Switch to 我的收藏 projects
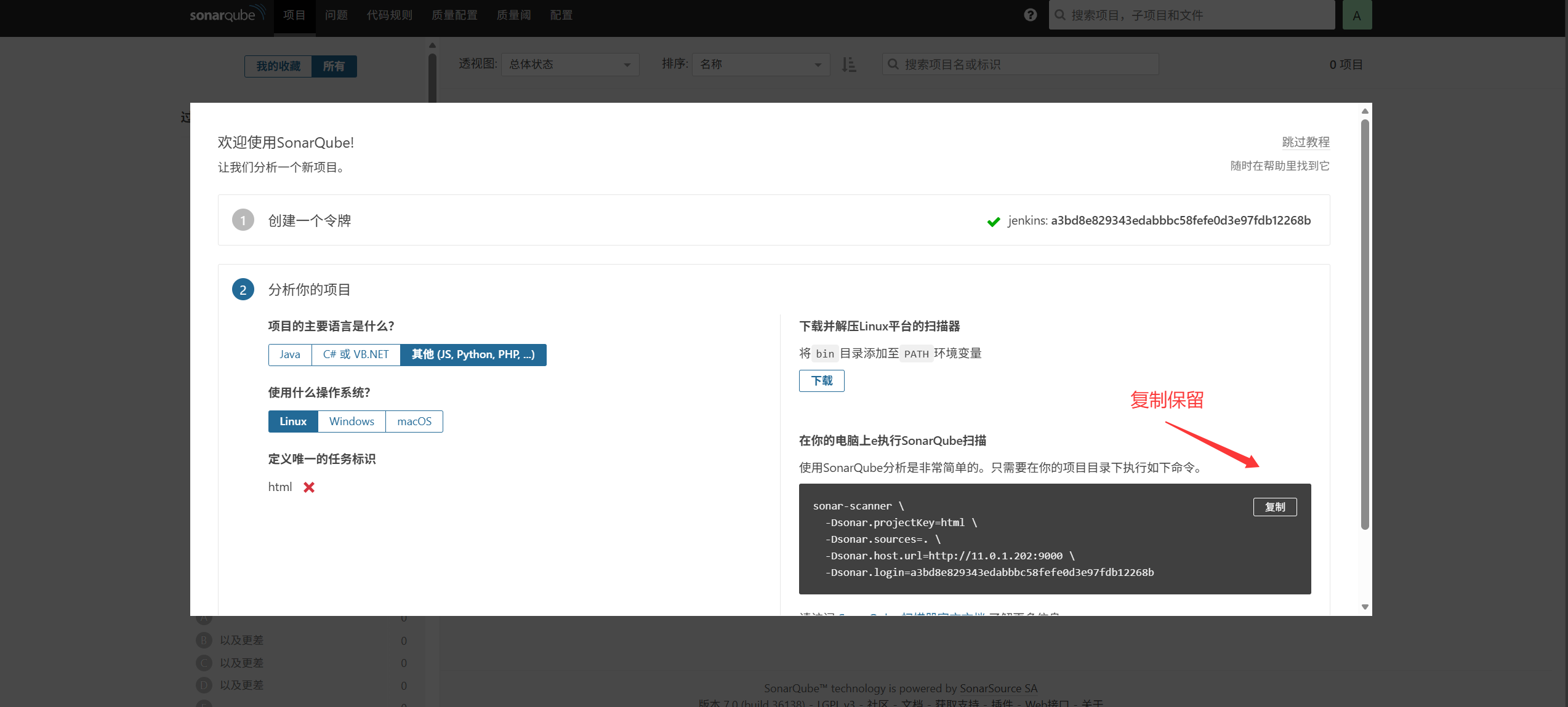 [x=278, y=66]
